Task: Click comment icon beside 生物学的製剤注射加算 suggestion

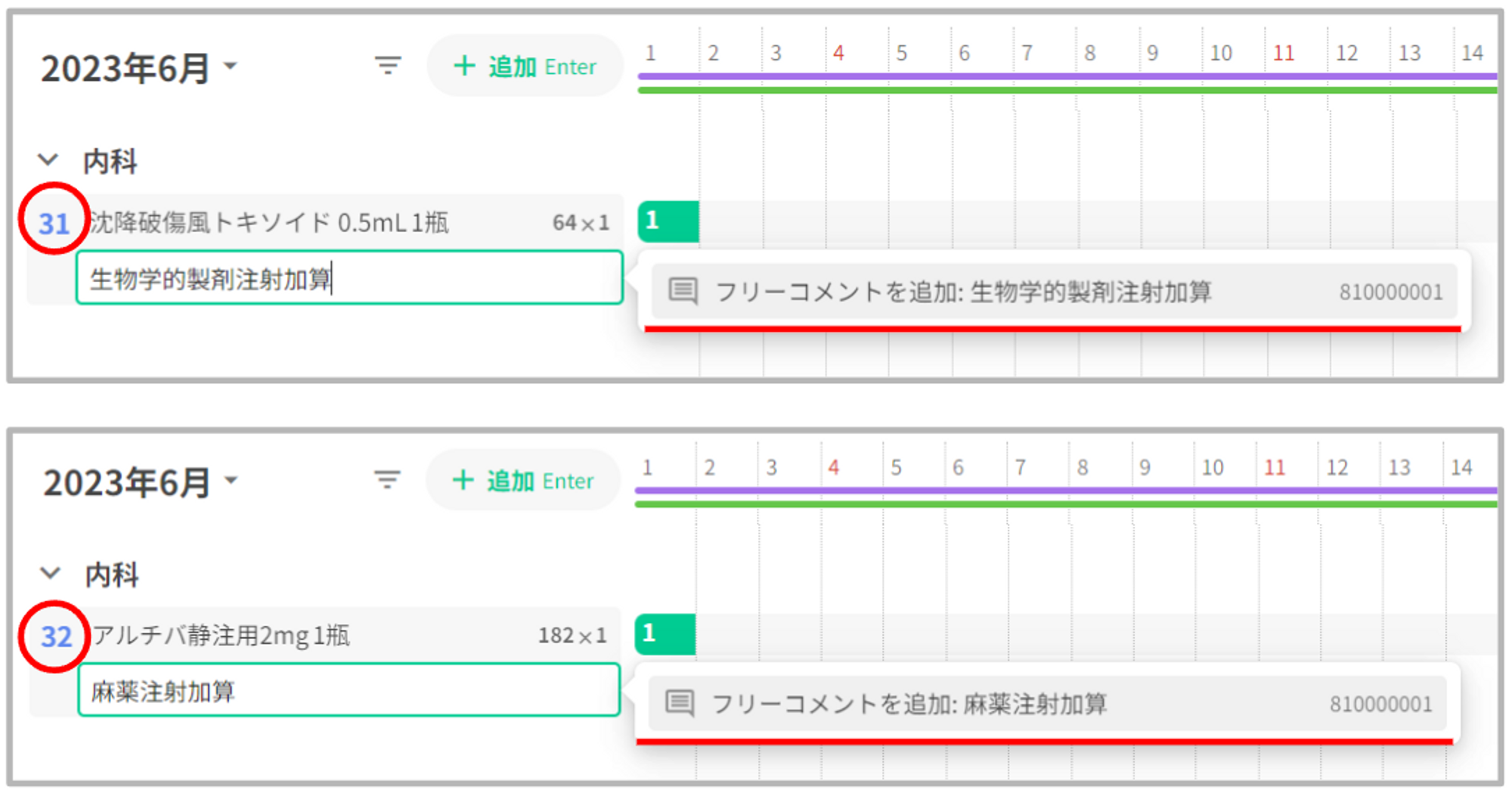Action: (683, 291)
